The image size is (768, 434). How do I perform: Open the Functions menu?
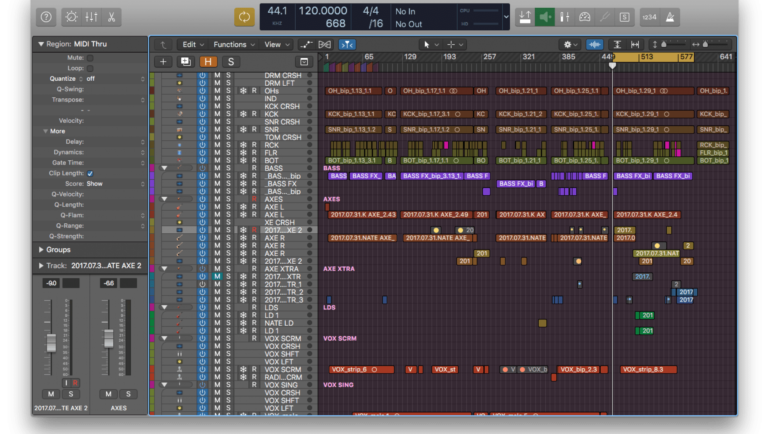(x=234, y=45)
